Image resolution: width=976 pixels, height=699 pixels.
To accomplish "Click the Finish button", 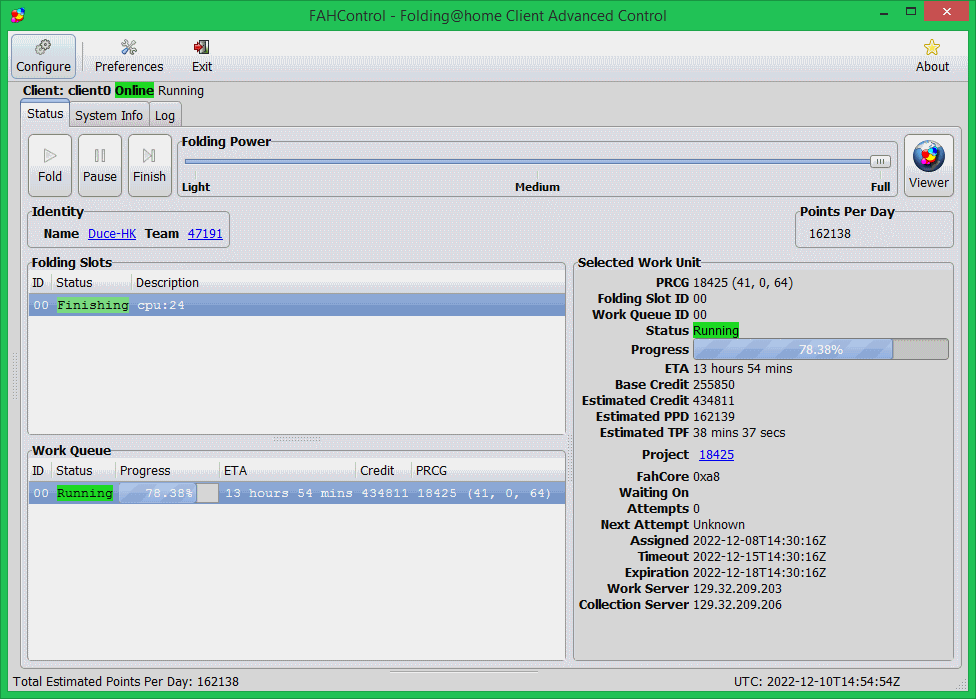I will click(x=149, y=166).
